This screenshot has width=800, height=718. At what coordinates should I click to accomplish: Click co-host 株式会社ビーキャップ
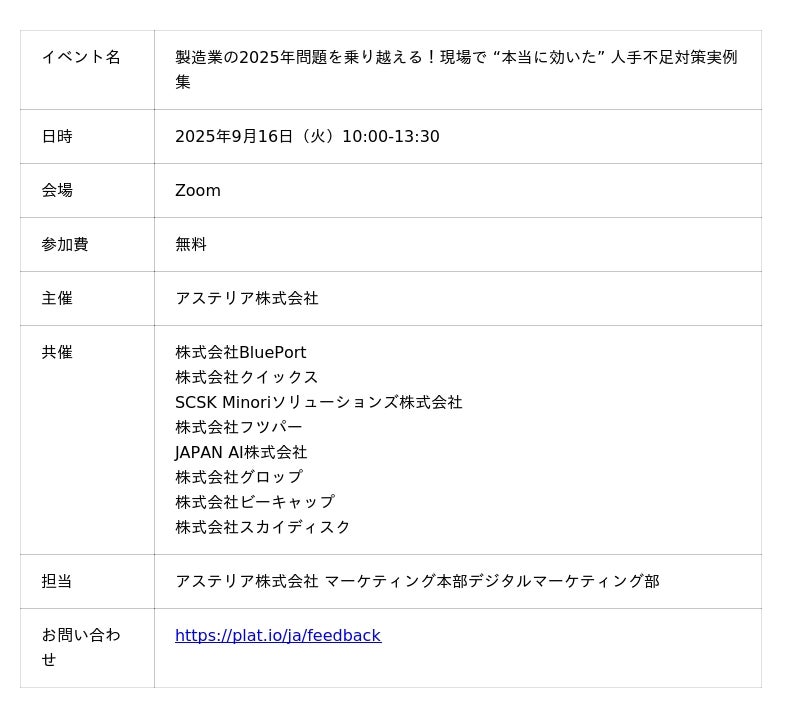pyautogui.click(x=255, y=502)
